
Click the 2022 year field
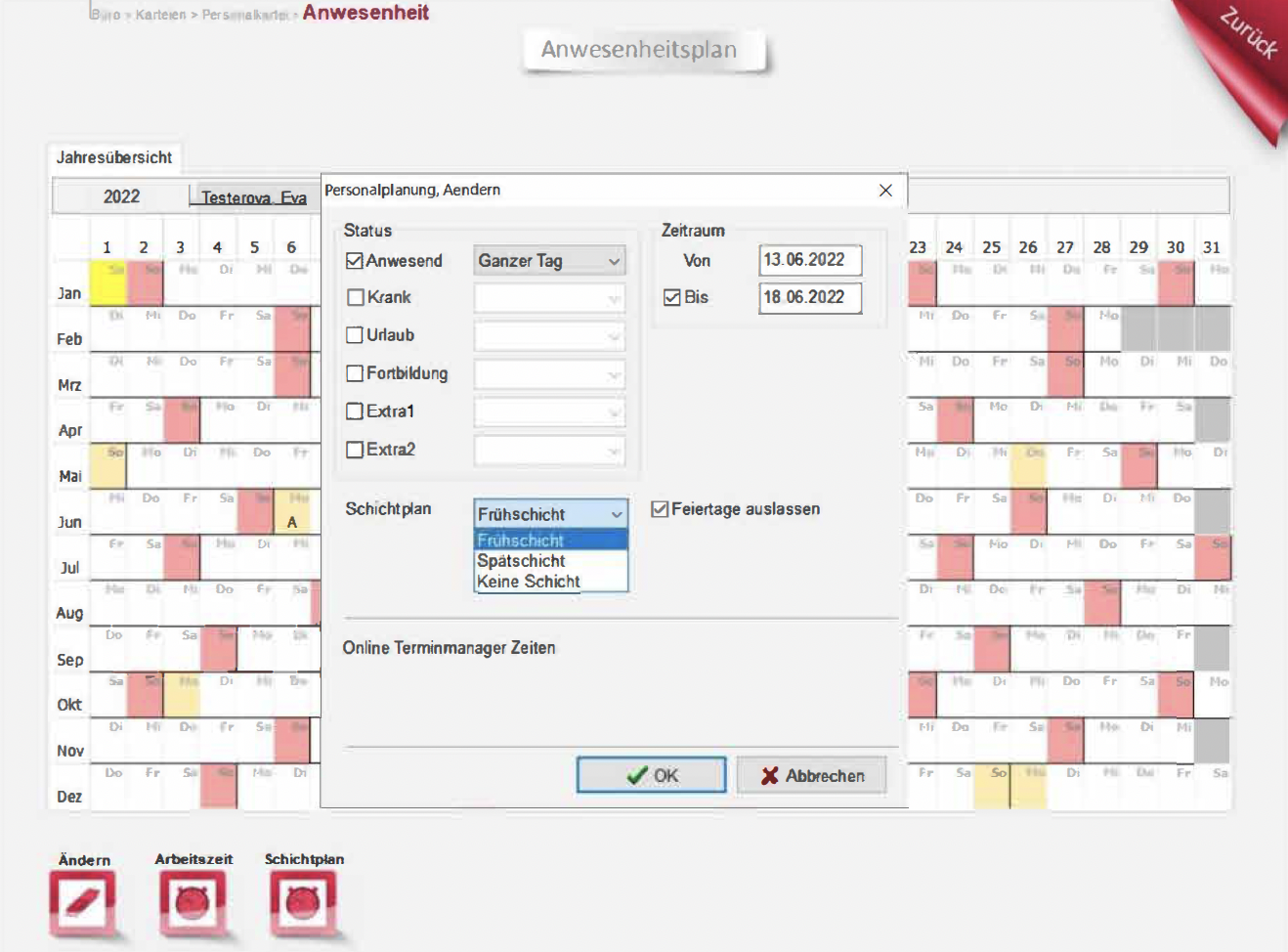click(122, 196)
